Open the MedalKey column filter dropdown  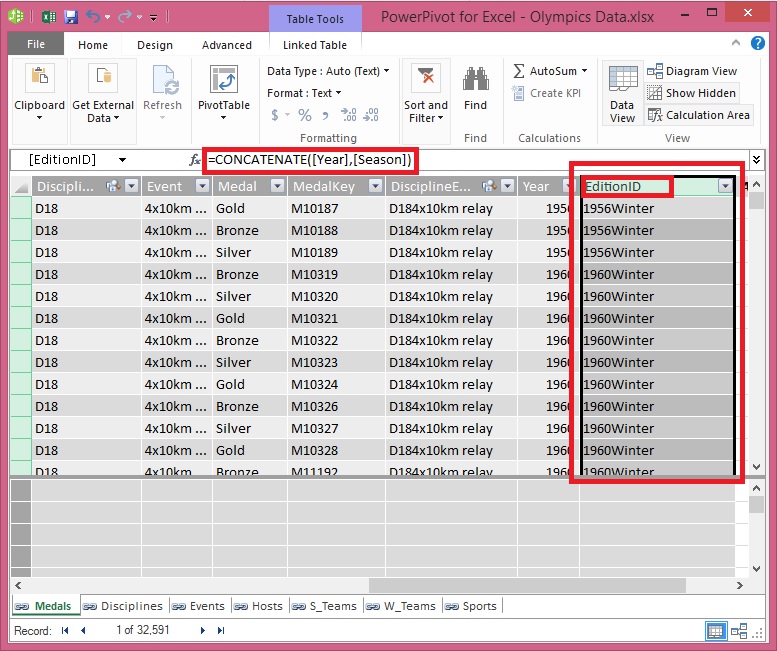(x=376, y=186)
